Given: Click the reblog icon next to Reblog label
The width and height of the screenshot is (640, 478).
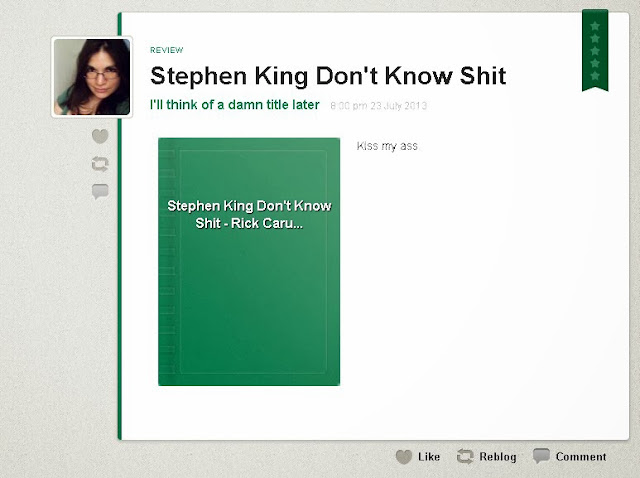Looking at the screenshot, I should (x=465, y=456).
